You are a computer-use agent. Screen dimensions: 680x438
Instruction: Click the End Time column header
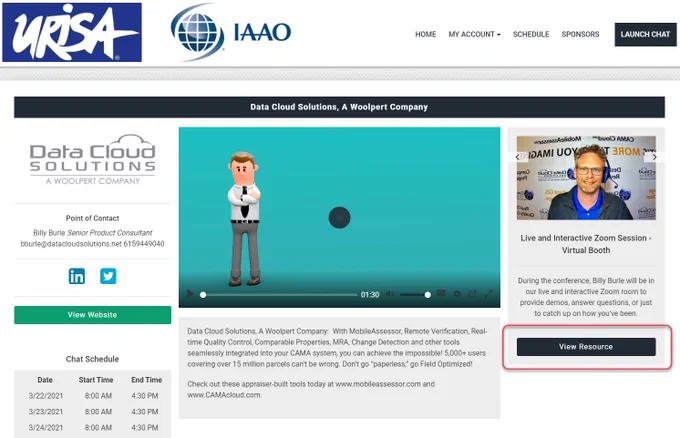coord(147,379)
